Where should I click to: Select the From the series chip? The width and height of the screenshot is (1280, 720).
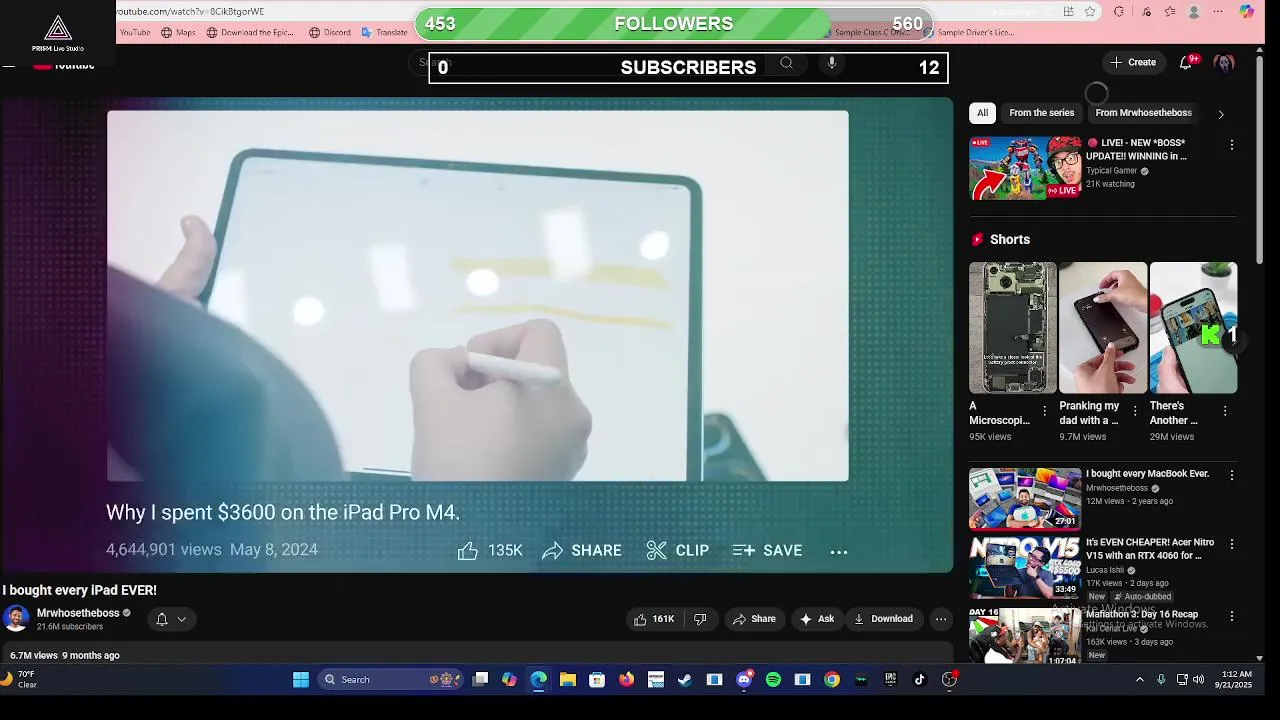pyautogui.click(x=1041, y=113)
